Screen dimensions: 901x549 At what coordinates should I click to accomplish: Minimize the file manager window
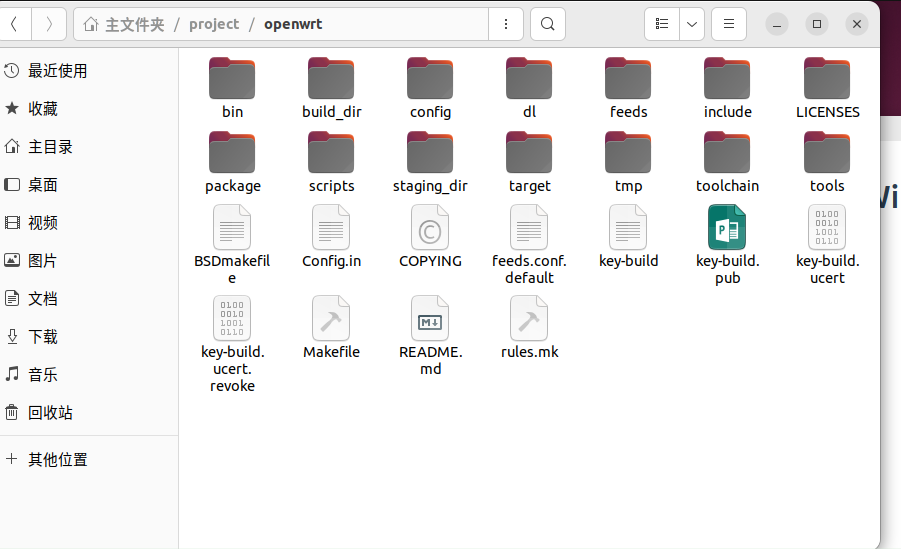coord(777,24)
